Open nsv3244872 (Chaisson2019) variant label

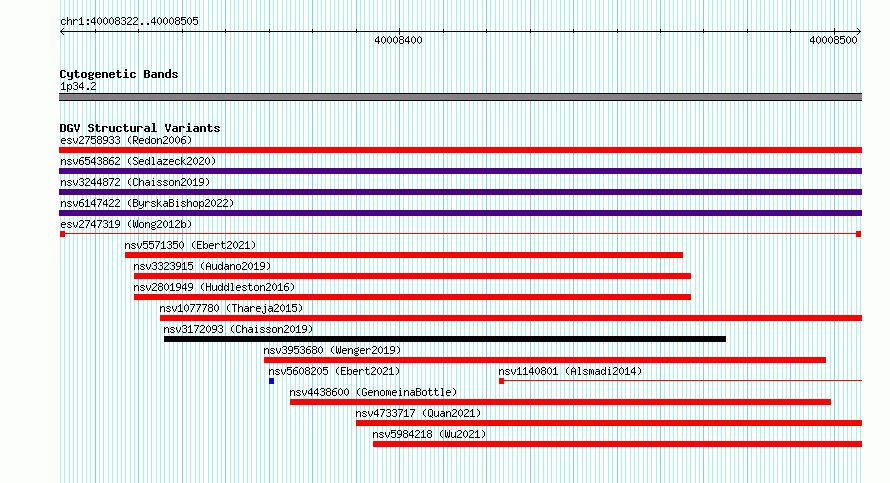[135, 182]
